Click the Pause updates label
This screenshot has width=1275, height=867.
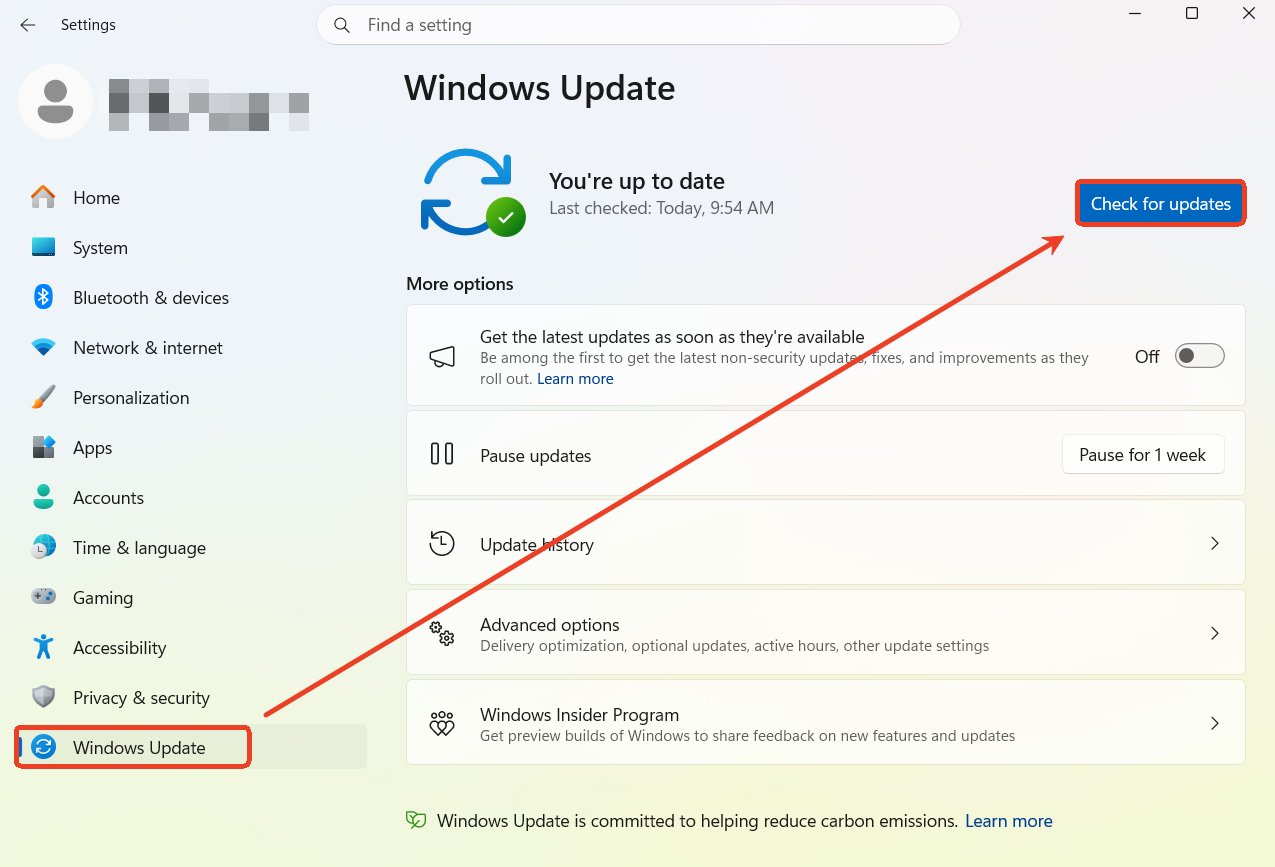coord(535,455)
